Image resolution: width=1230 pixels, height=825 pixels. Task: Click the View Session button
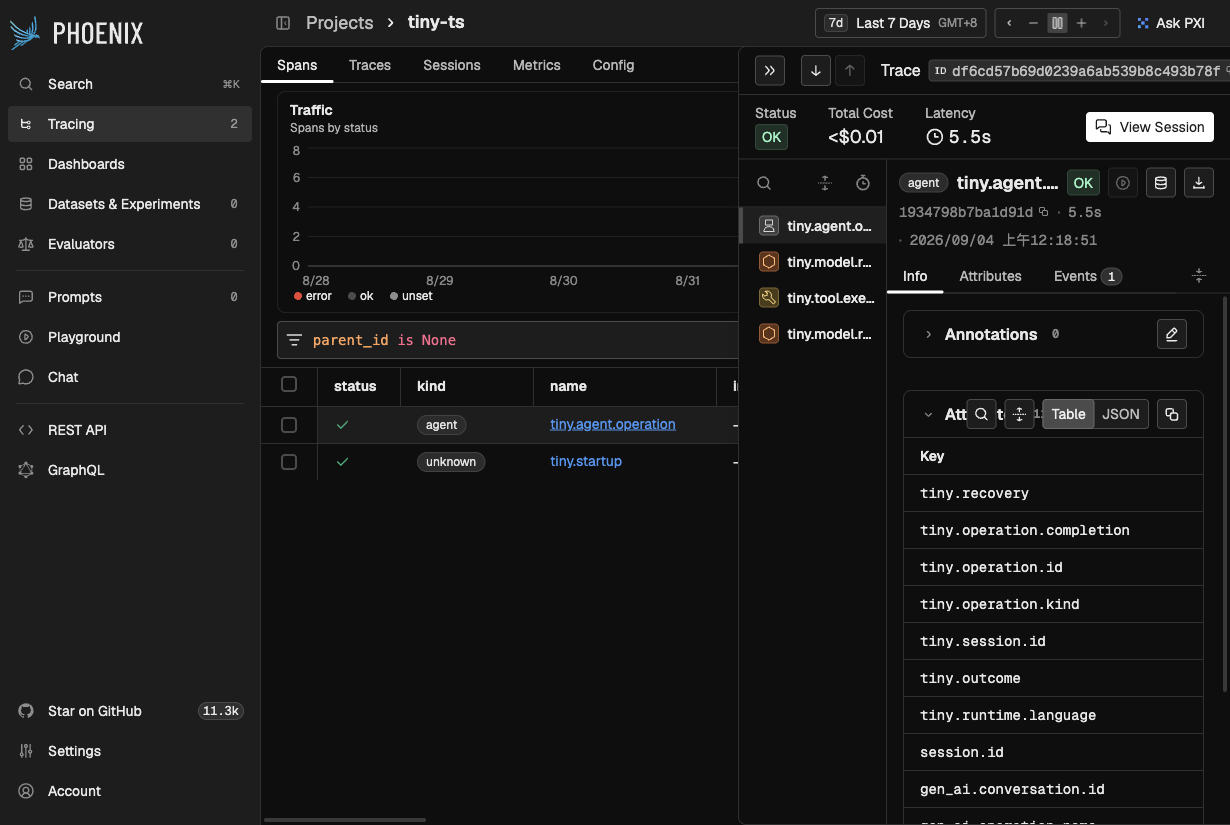(1150, 127)
